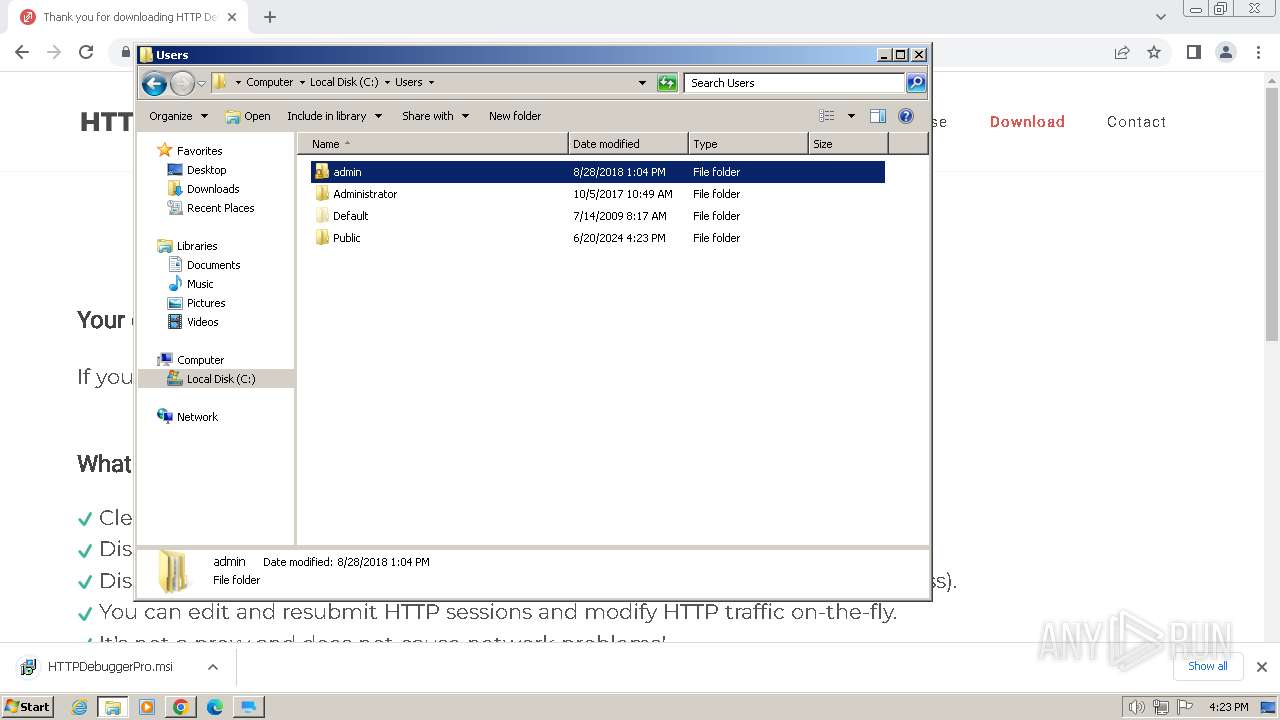Open Recent Places in Favorites
Viewport: 1280px width, 720px height.
pyautogui.click(x=220, y=208)
